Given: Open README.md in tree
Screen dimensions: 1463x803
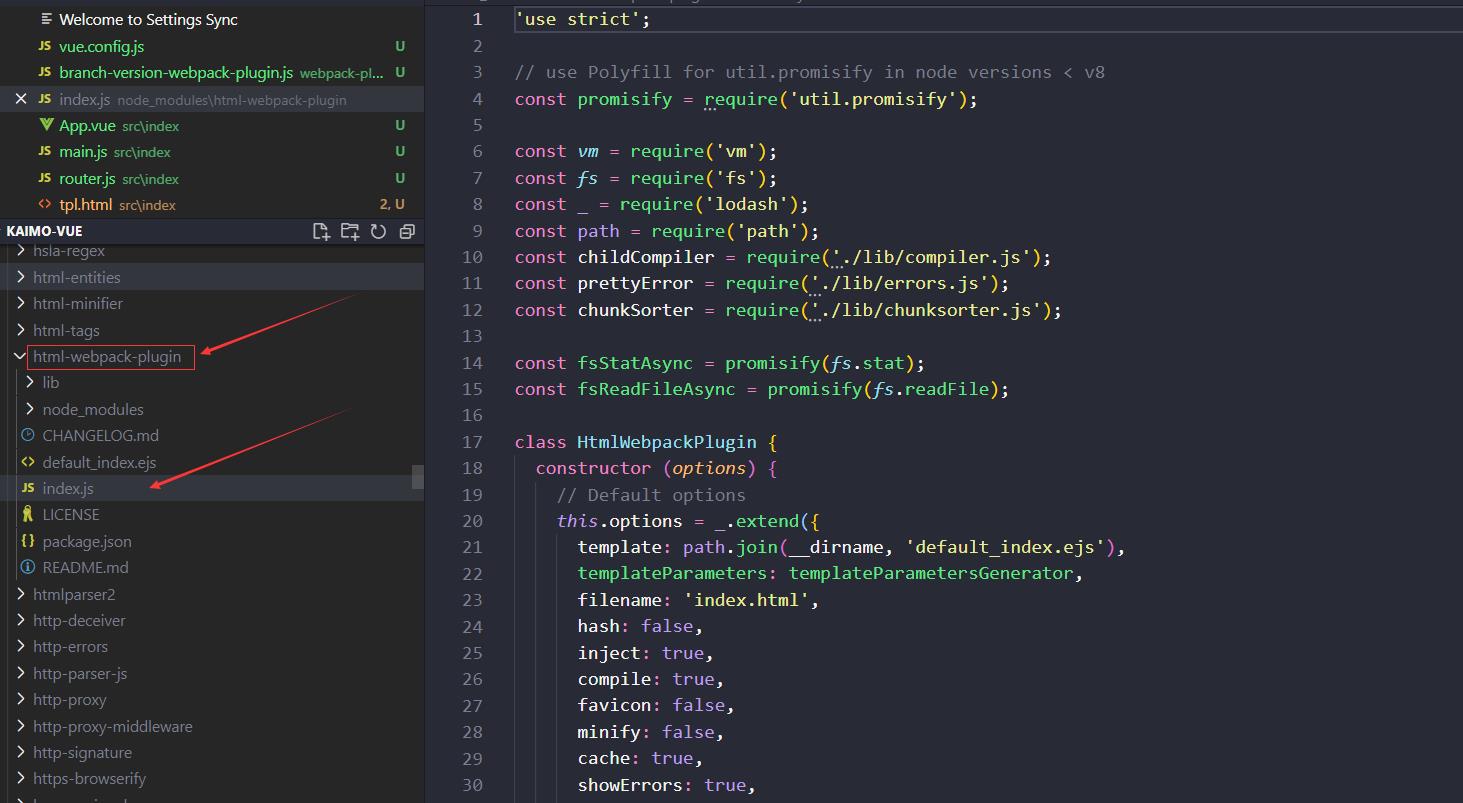Looking at the screenshot, I should coord(85,567).
